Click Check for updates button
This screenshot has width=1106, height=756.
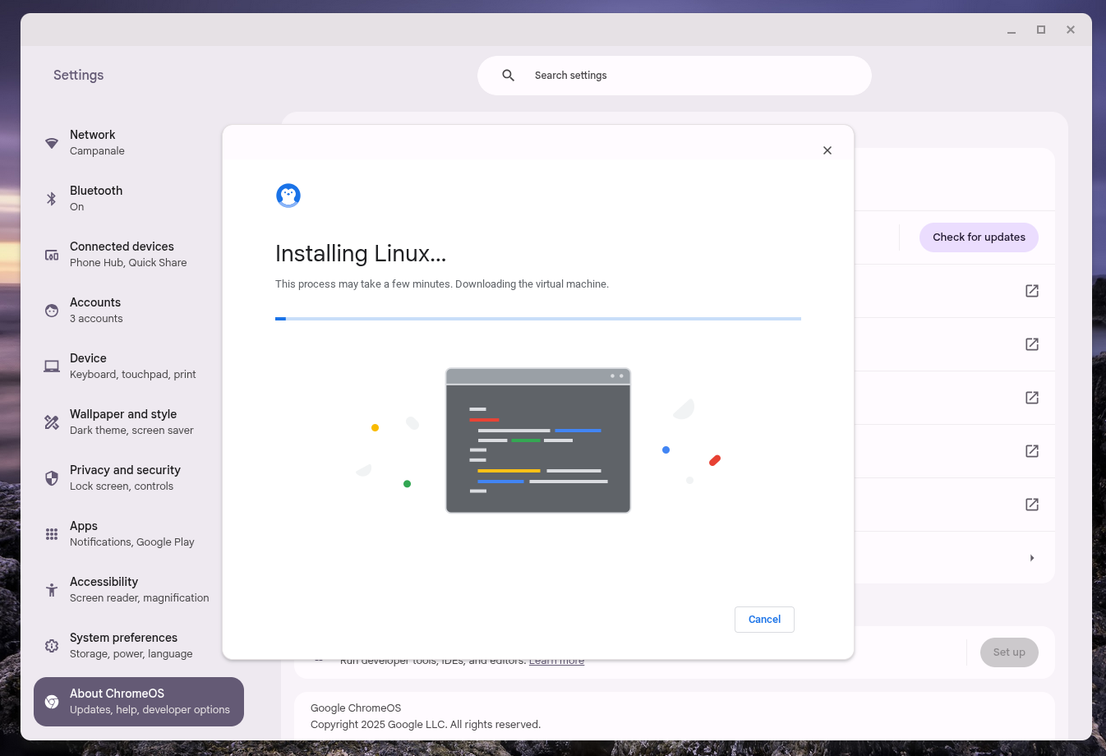978,238
